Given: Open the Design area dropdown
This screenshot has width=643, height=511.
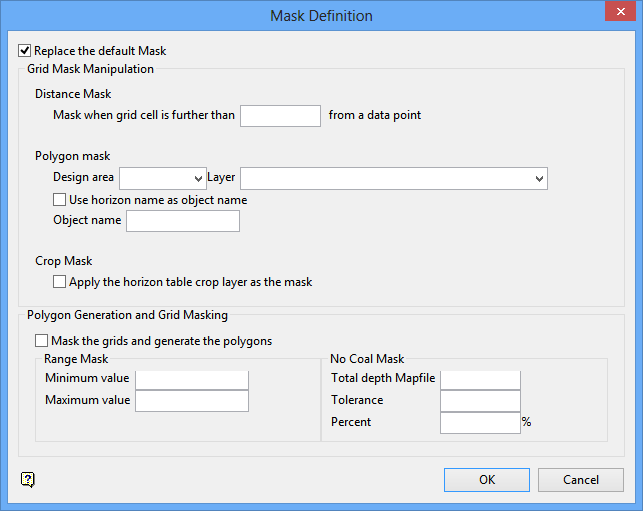Looking at the screenshot, I should pyautogui.click(x=198, y=178).
